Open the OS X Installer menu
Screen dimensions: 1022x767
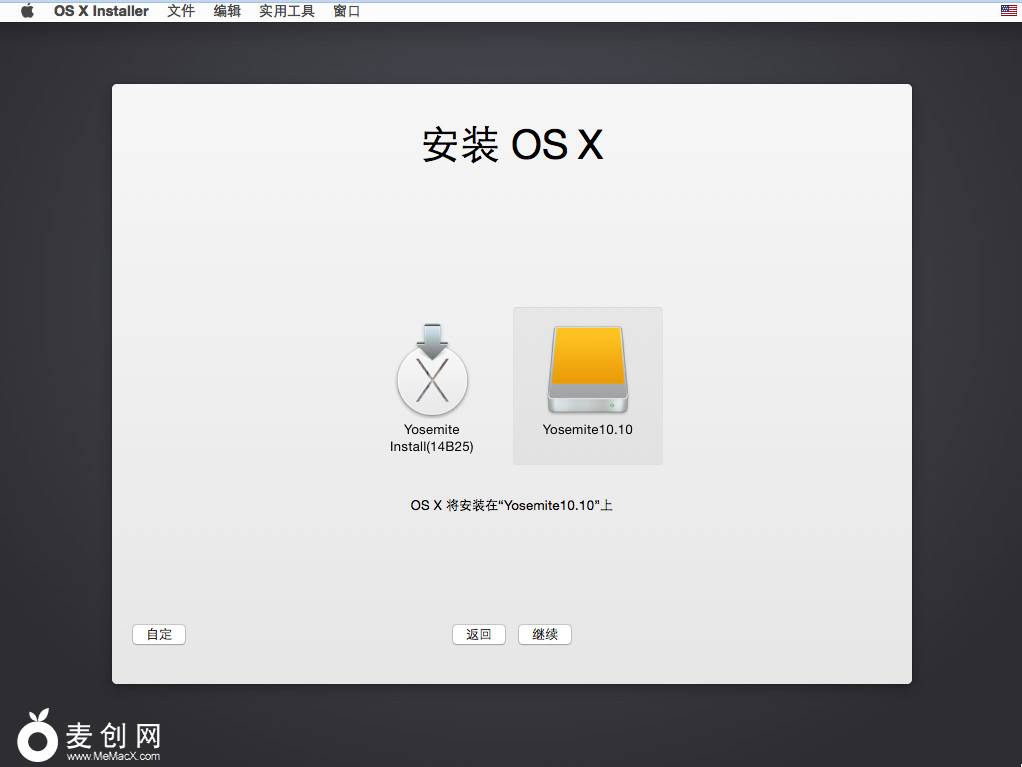tap(101, 11)
